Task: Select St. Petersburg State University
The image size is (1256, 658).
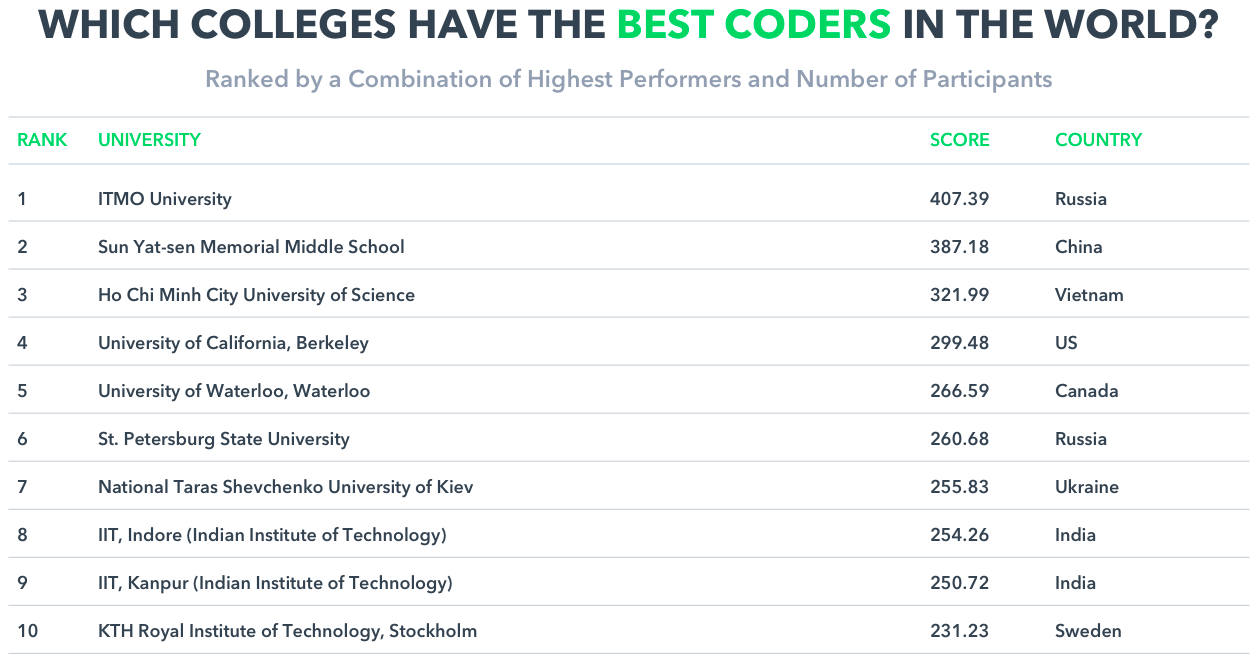Action: pos(224,439)
